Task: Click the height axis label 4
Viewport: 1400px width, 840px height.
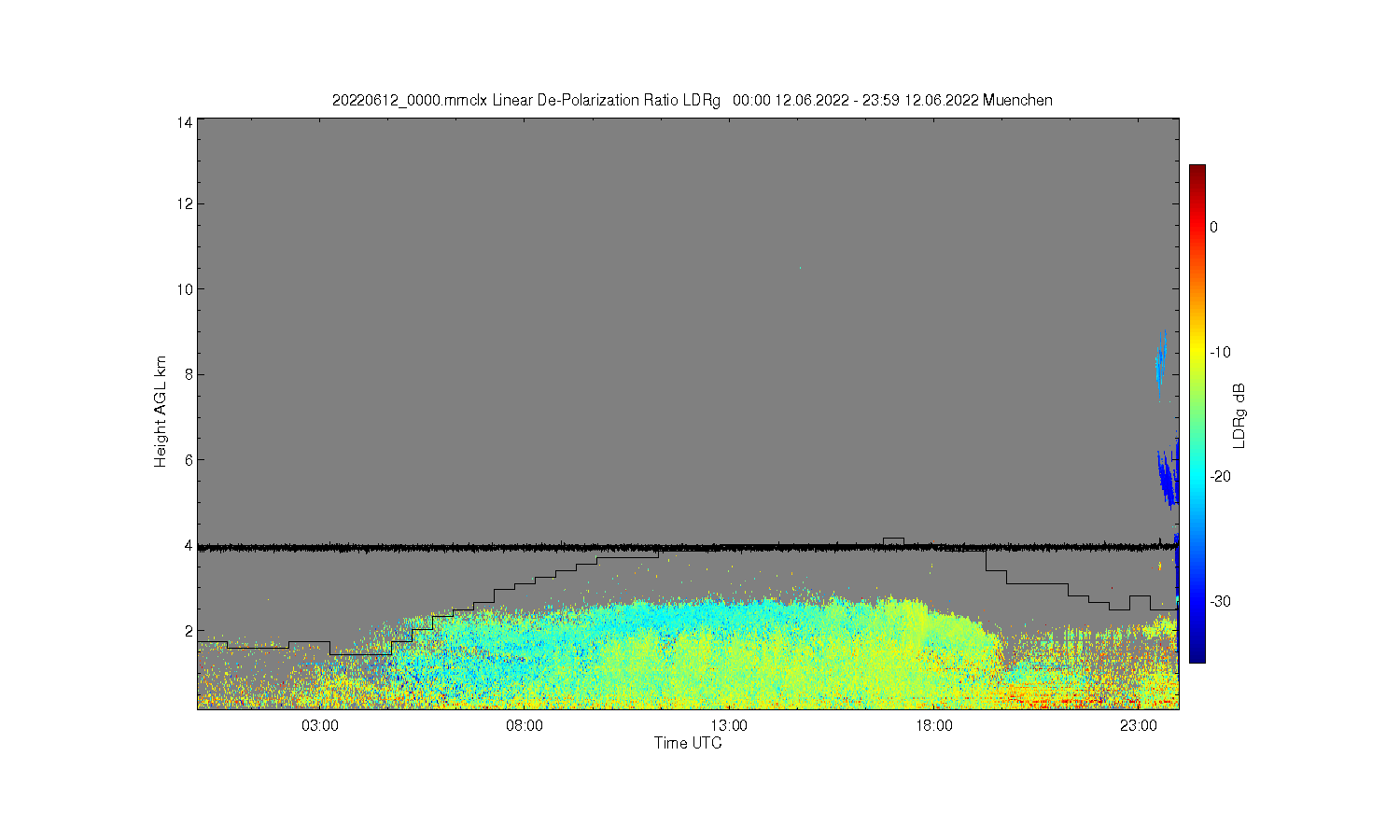Action: tap(188, 545)
